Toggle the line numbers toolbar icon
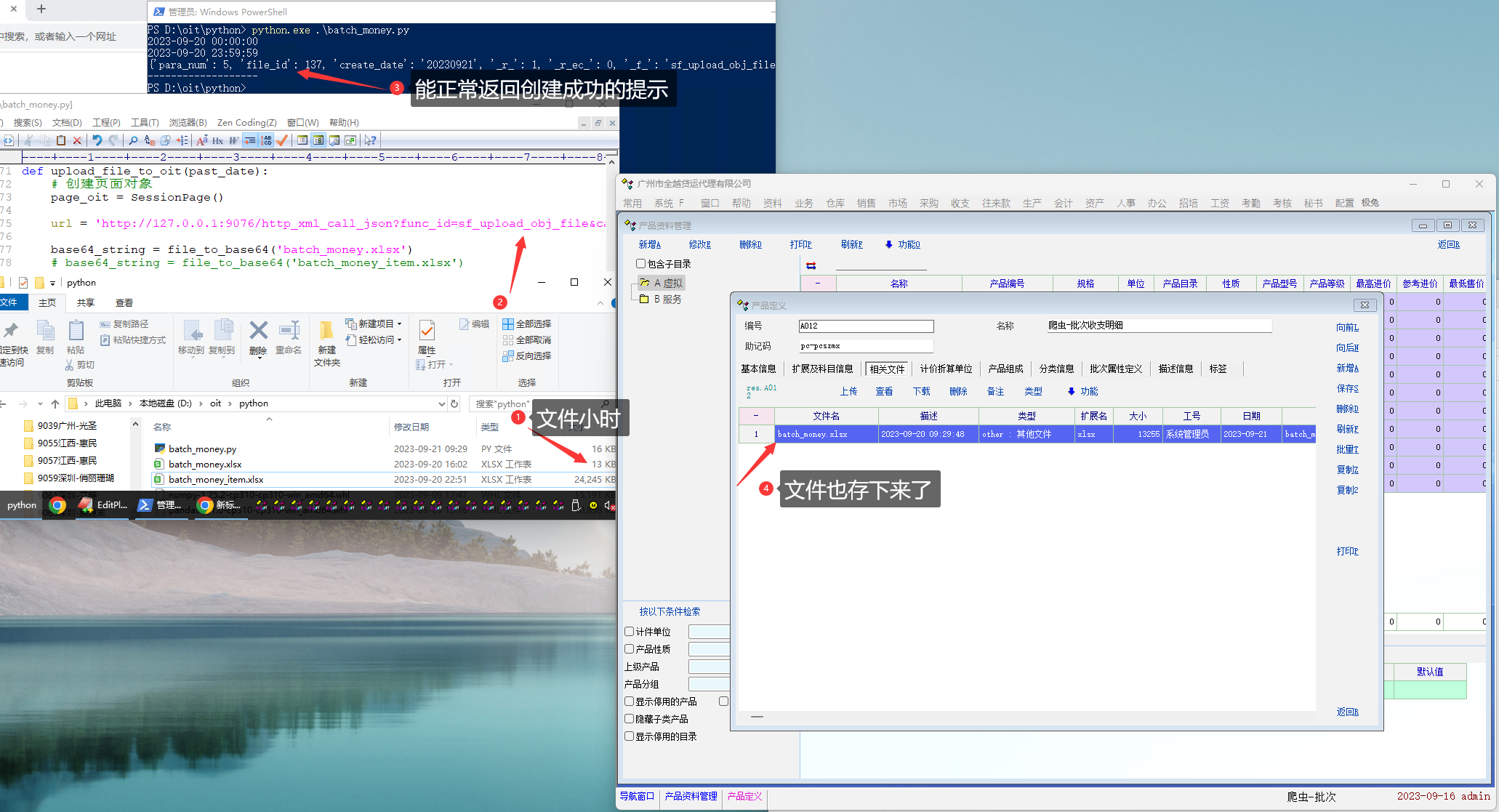Viewport: 1499px width, 812px height. coord(266,140)
